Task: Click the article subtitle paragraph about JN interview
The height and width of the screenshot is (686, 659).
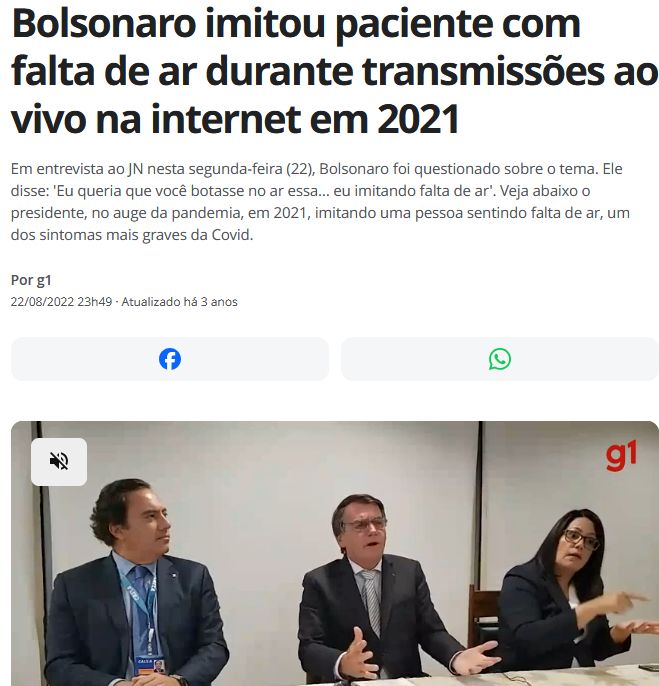Action: click(x=320, y=202)
